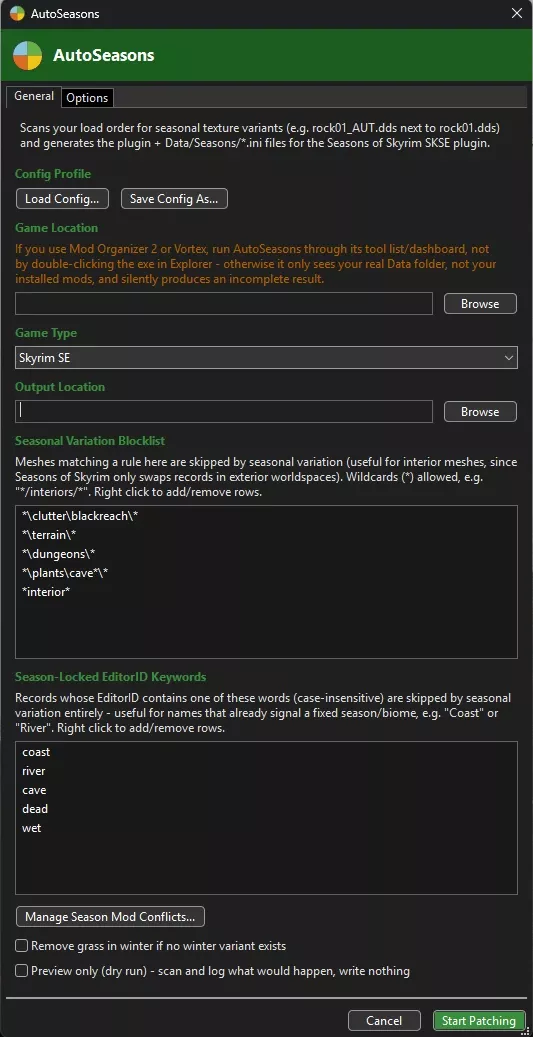Enable Preview only (dry run) checkbox

click(22, 971)
